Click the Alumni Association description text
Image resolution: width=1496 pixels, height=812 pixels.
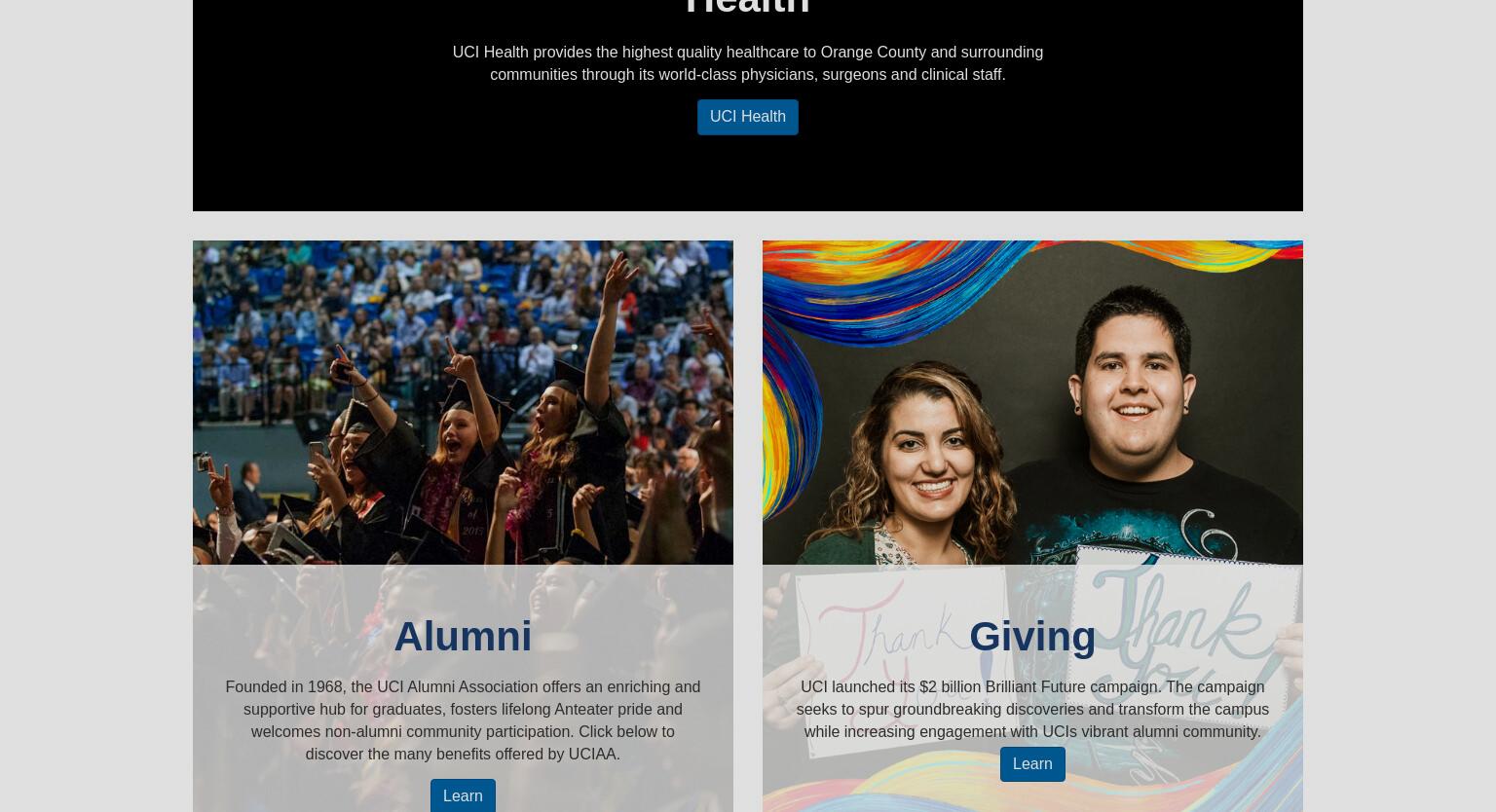463,720
